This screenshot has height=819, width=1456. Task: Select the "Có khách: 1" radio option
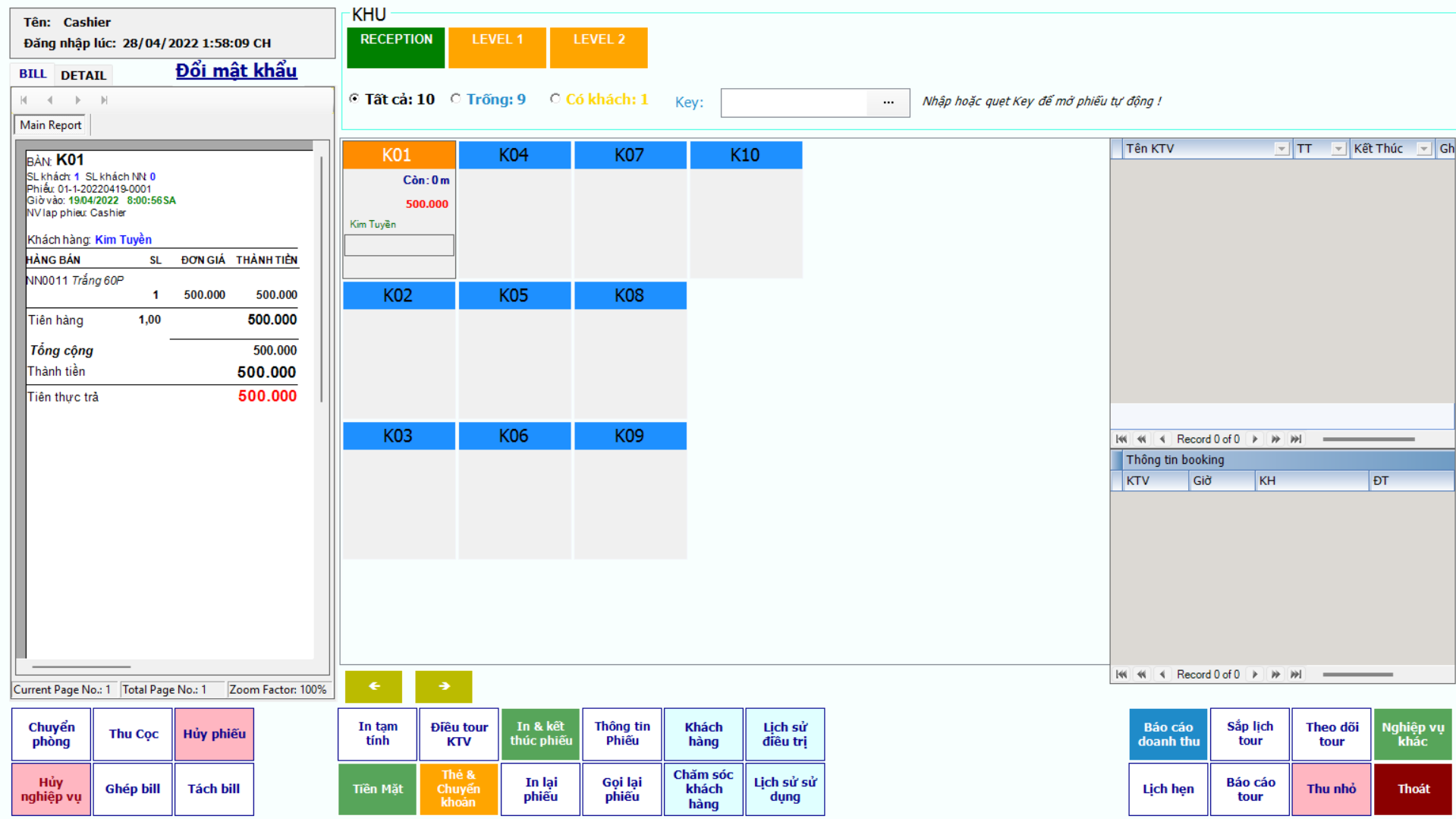[555, 99]
